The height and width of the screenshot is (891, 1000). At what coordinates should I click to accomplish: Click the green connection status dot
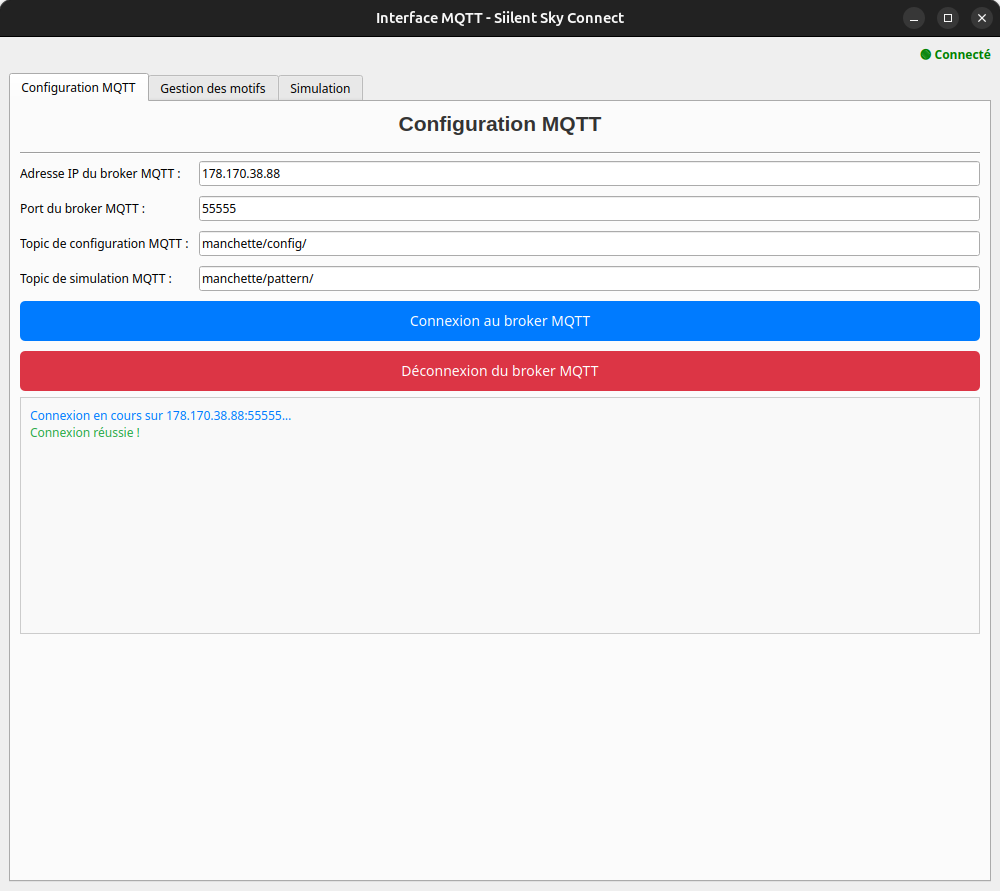coord(925,55)
